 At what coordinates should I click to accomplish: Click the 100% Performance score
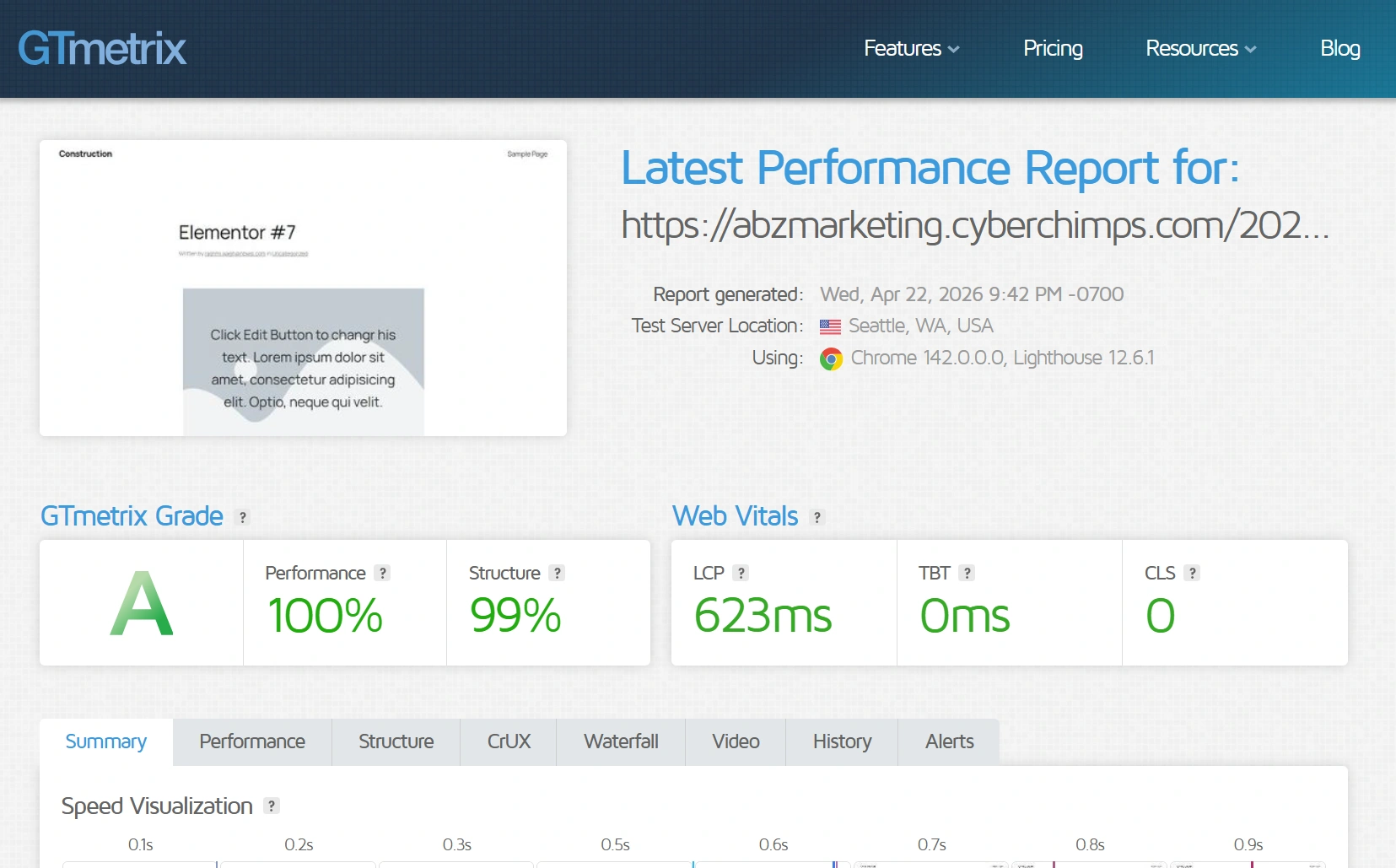325,616
